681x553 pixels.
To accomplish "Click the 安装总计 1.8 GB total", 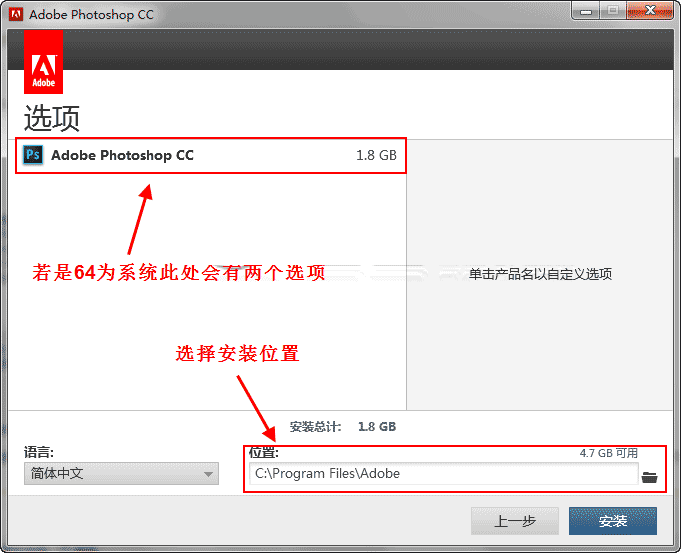I will [x=343, y=427].
